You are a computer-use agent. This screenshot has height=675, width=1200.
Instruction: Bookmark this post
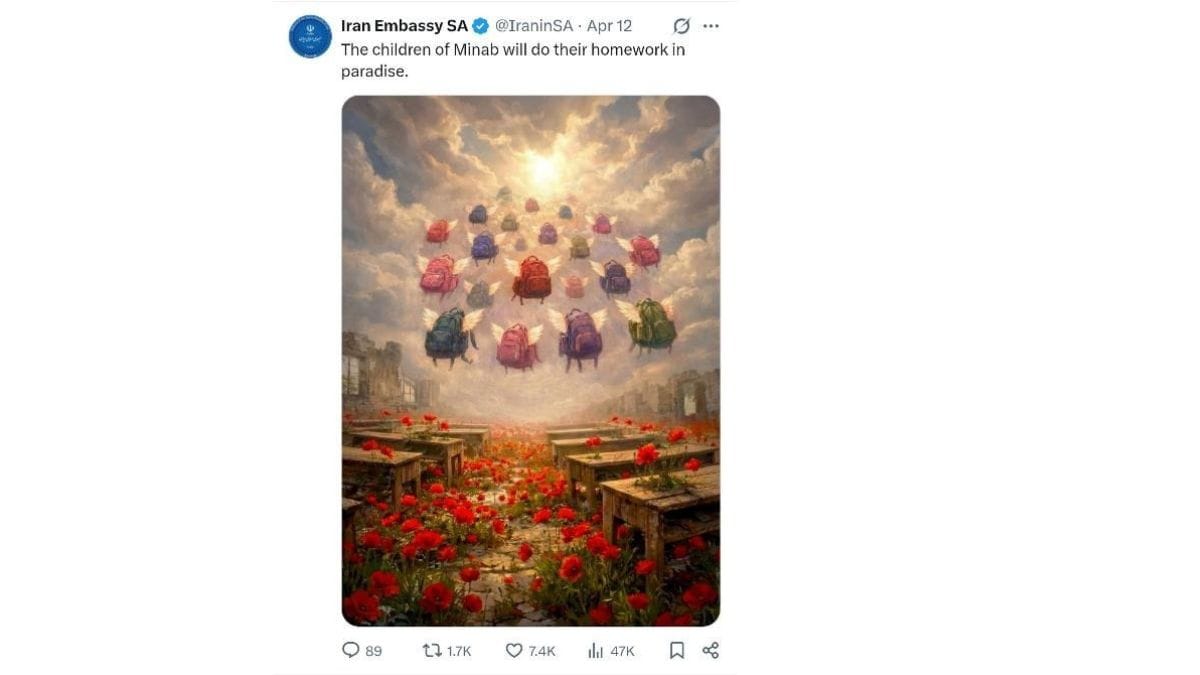[677, 650]
